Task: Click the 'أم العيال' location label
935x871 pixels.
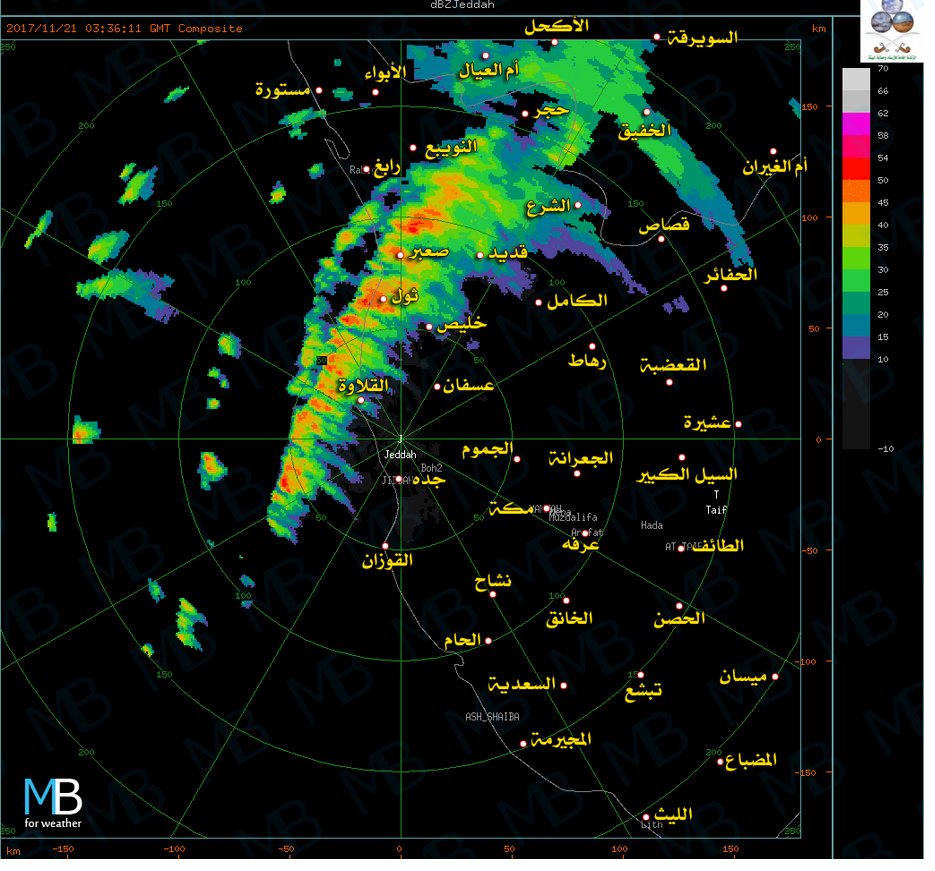Action: point(489,70)
